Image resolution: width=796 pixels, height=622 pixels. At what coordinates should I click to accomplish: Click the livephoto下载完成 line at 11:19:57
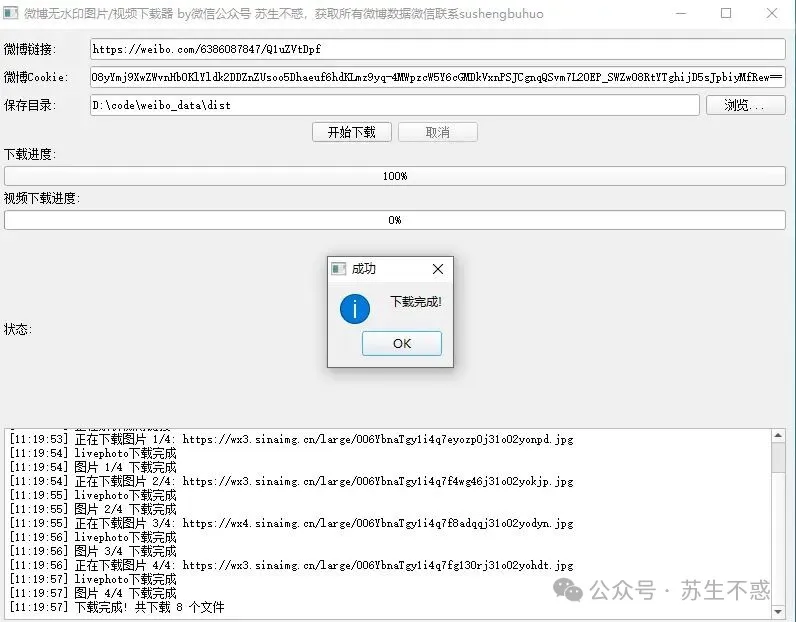93,579
